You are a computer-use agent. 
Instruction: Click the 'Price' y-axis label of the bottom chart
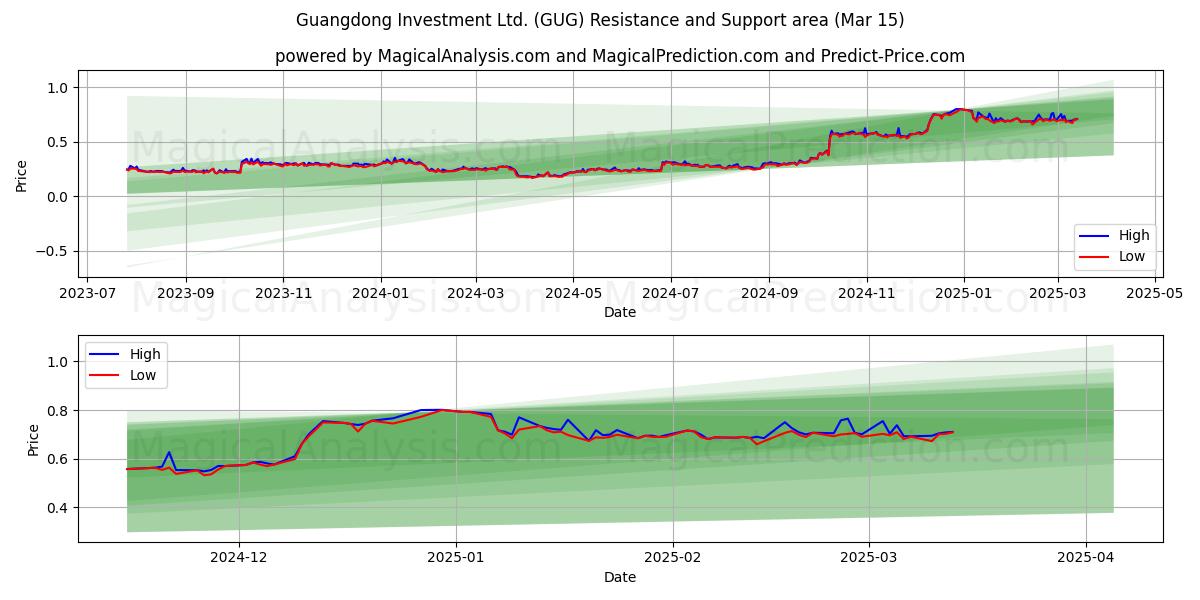[33, 440]
